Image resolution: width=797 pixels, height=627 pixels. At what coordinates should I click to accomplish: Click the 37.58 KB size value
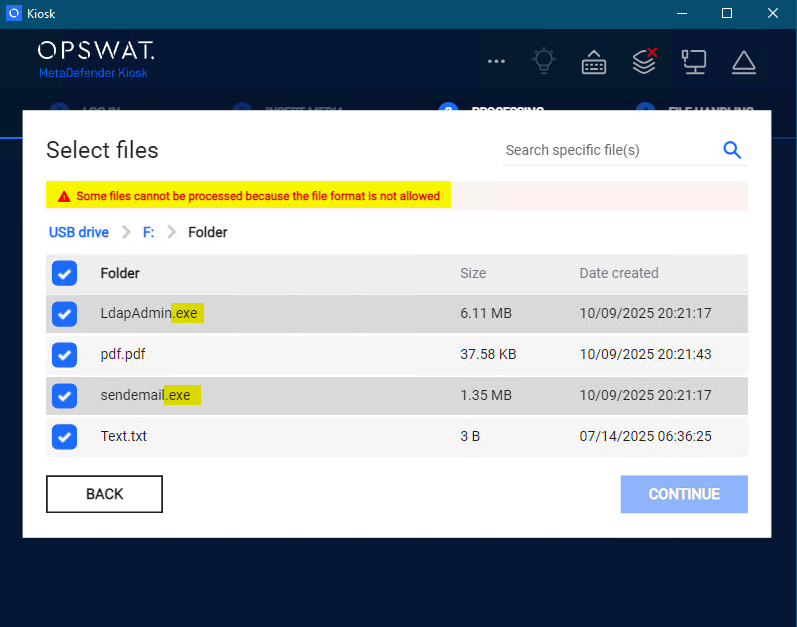coord(488,354)
